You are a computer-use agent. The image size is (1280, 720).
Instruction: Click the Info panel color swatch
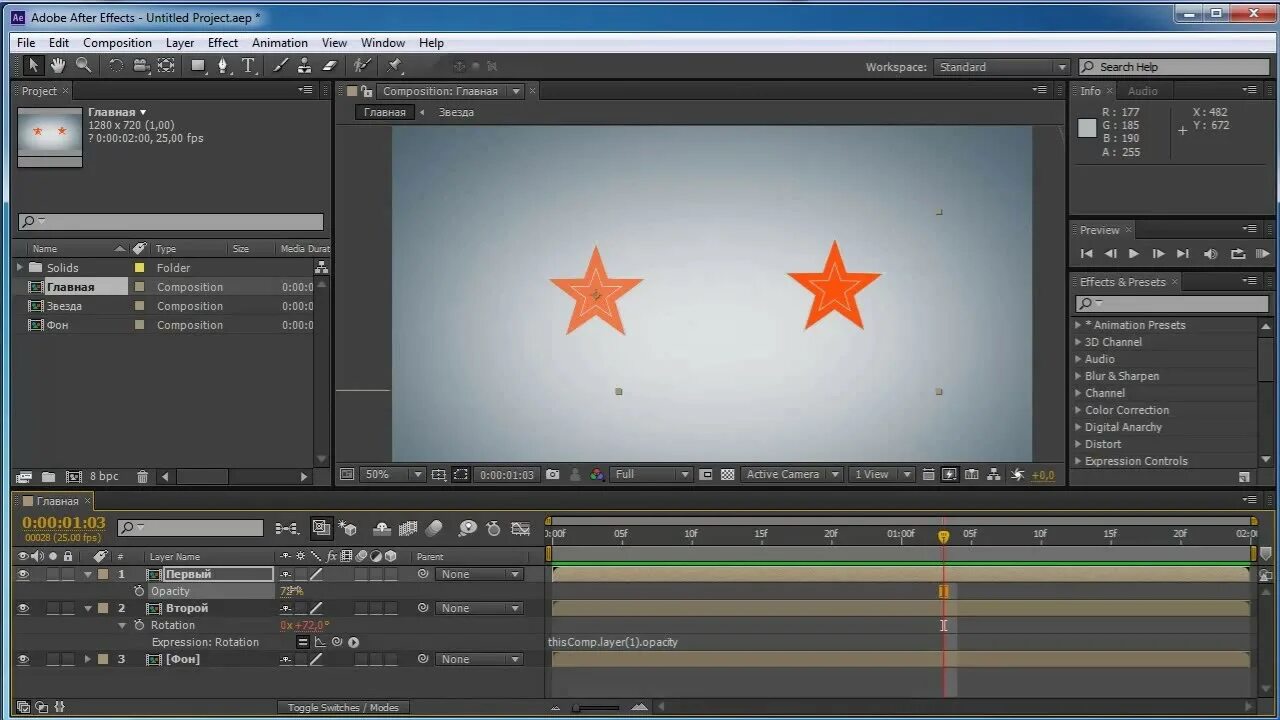1087,128
